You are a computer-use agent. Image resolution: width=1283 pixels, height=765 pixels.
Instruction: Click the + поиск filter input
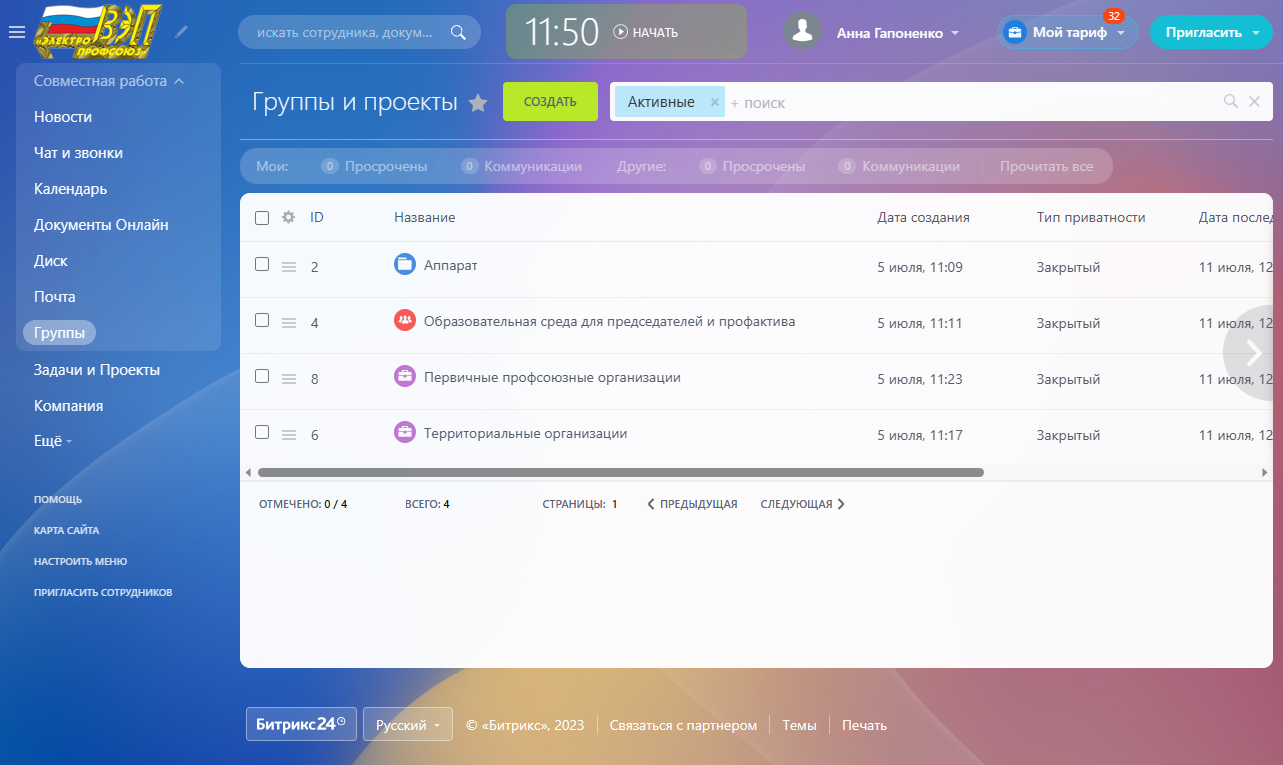[x=970, y=102]
